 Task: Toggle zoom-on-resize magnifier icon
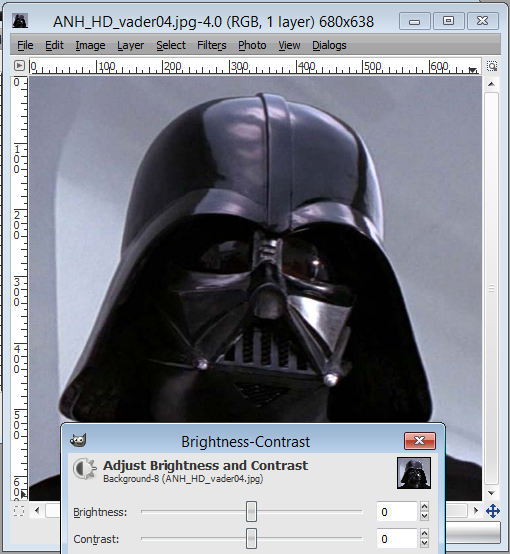pos(492,66)
